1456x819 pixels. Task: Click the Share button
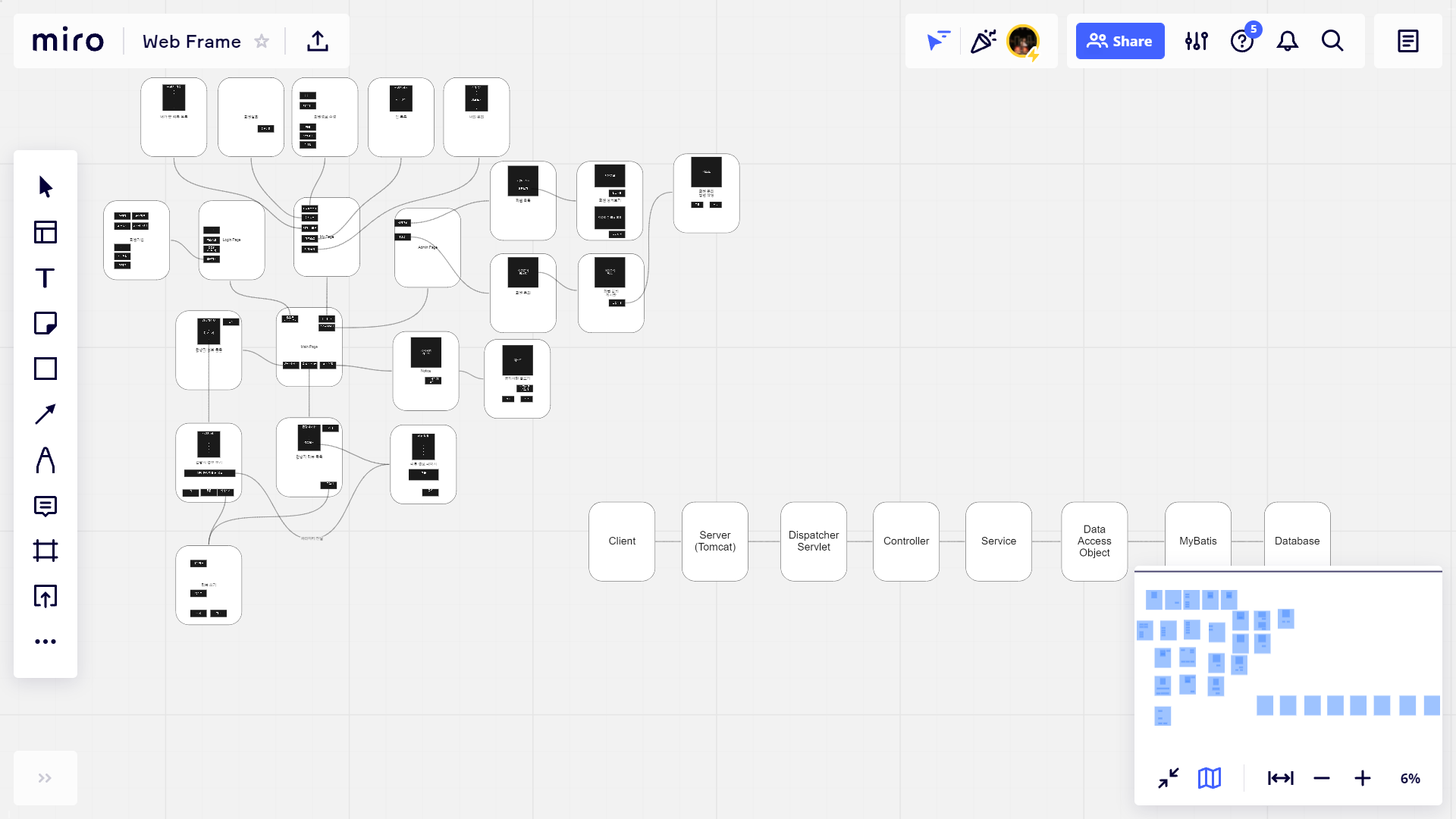[x=1120, y=41]
